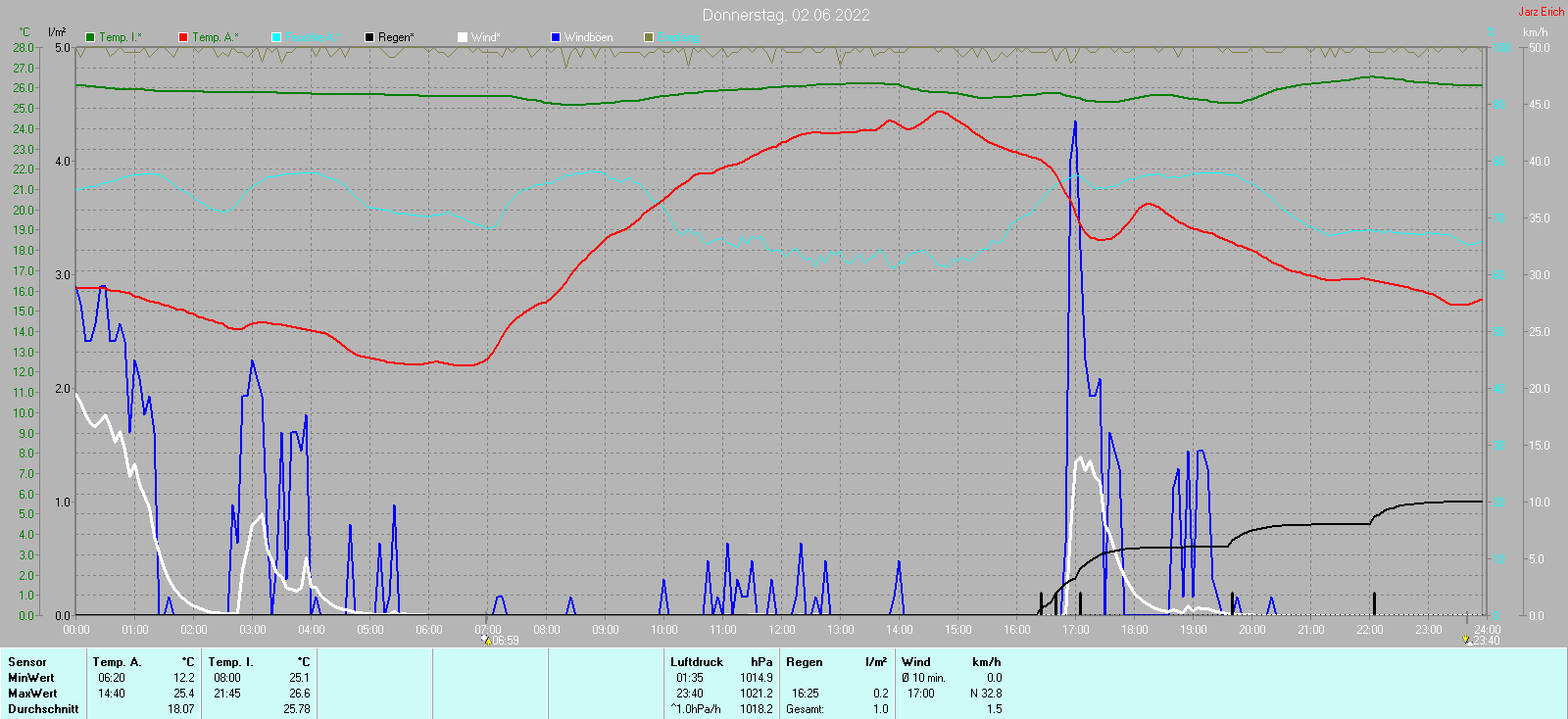Screen dimensions: 1568x719
Task: Click the 'Luftdruck' column header
Action: tap(697, 662)
